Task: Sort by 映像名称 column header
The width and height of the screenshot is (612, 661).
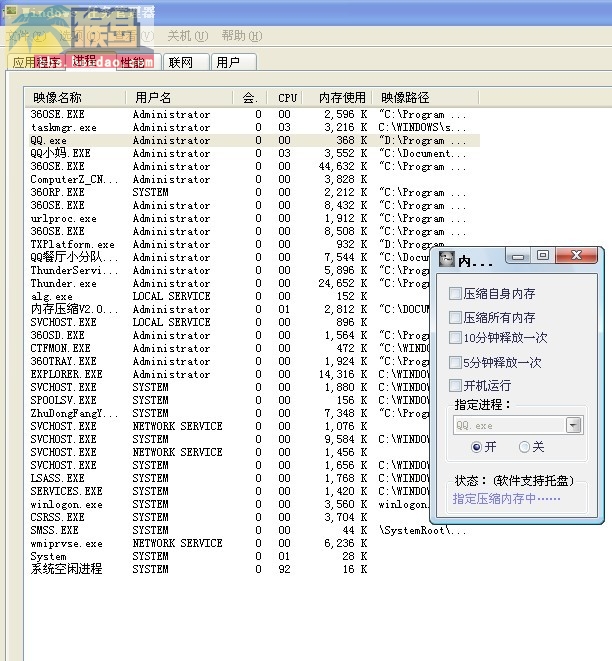Action: 75,98
